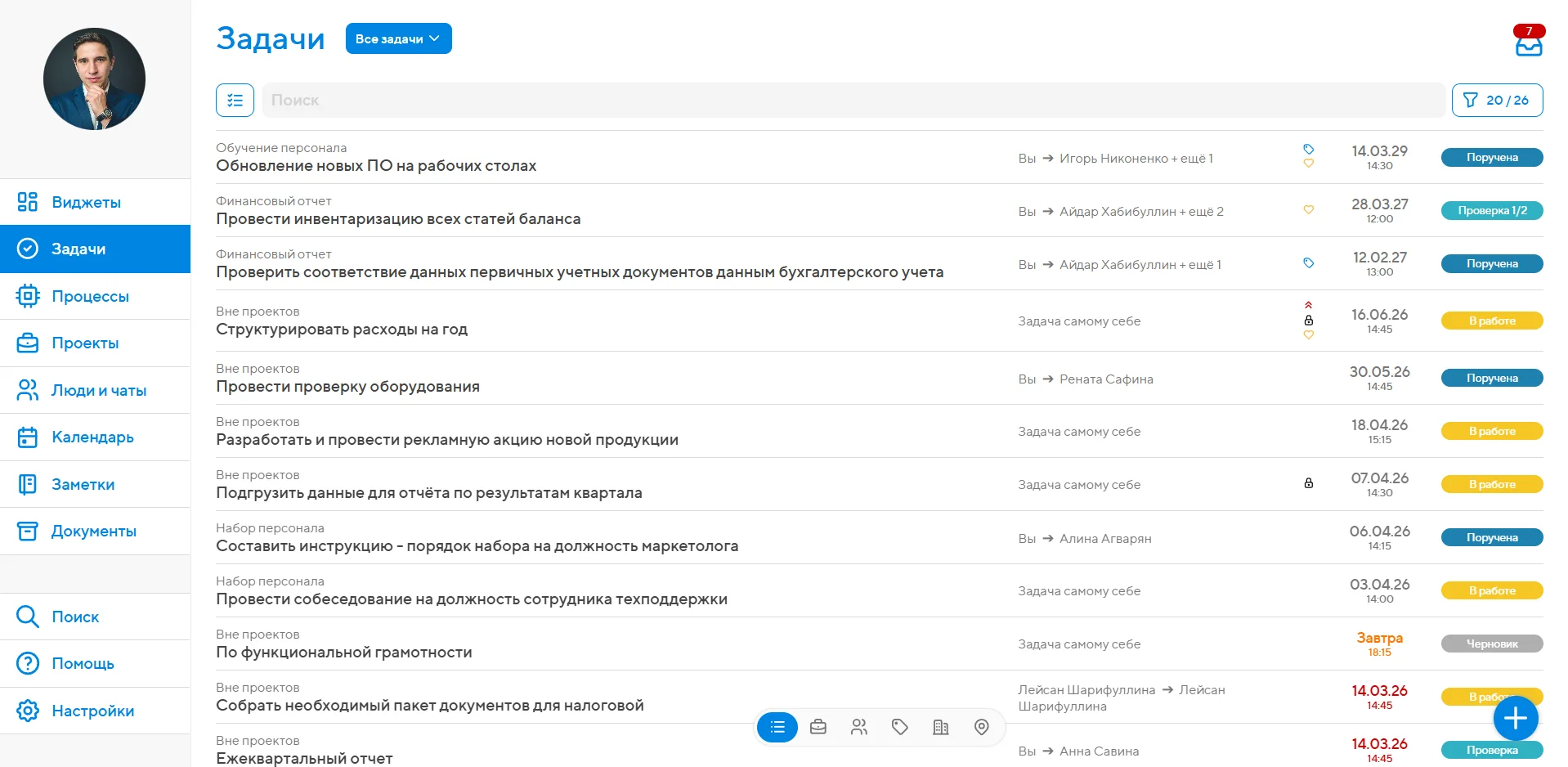1568x767 pixels.
Task: Click the "Настройки" sidebar link
Action: click(92, 711)
